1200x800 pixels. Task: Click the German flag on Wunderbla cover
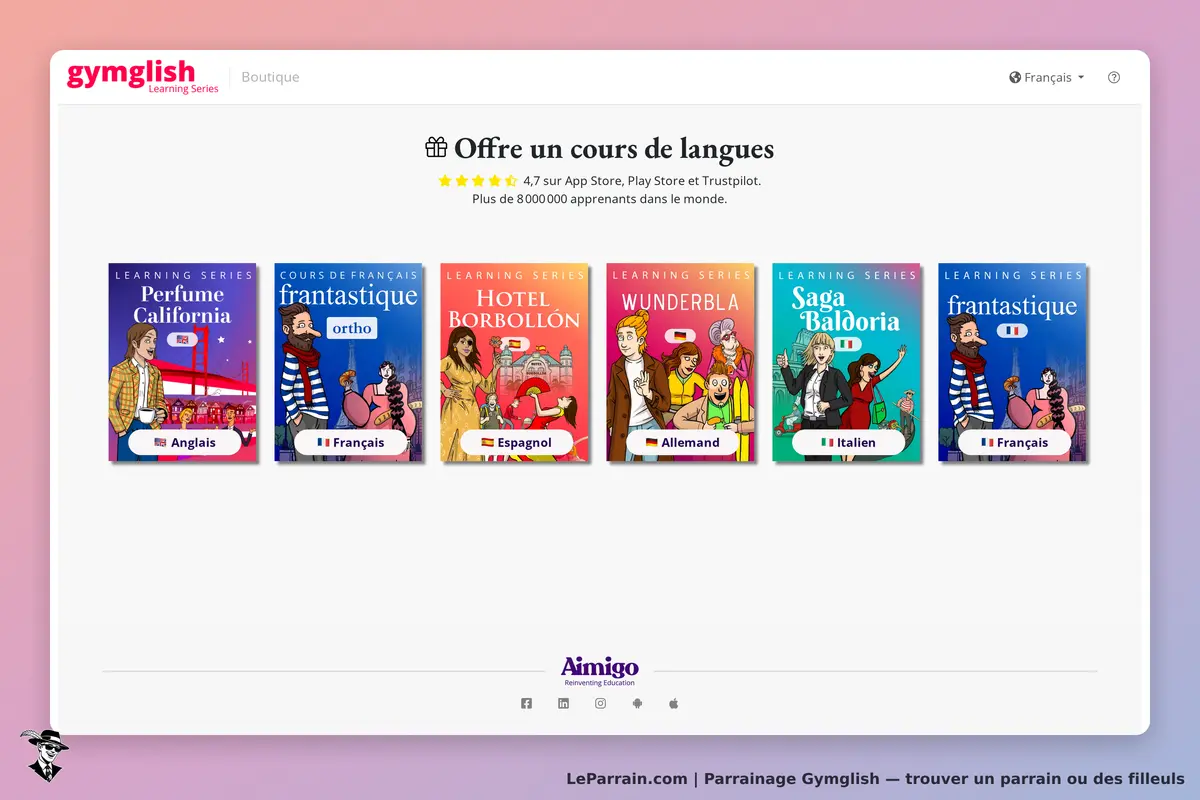680,336
